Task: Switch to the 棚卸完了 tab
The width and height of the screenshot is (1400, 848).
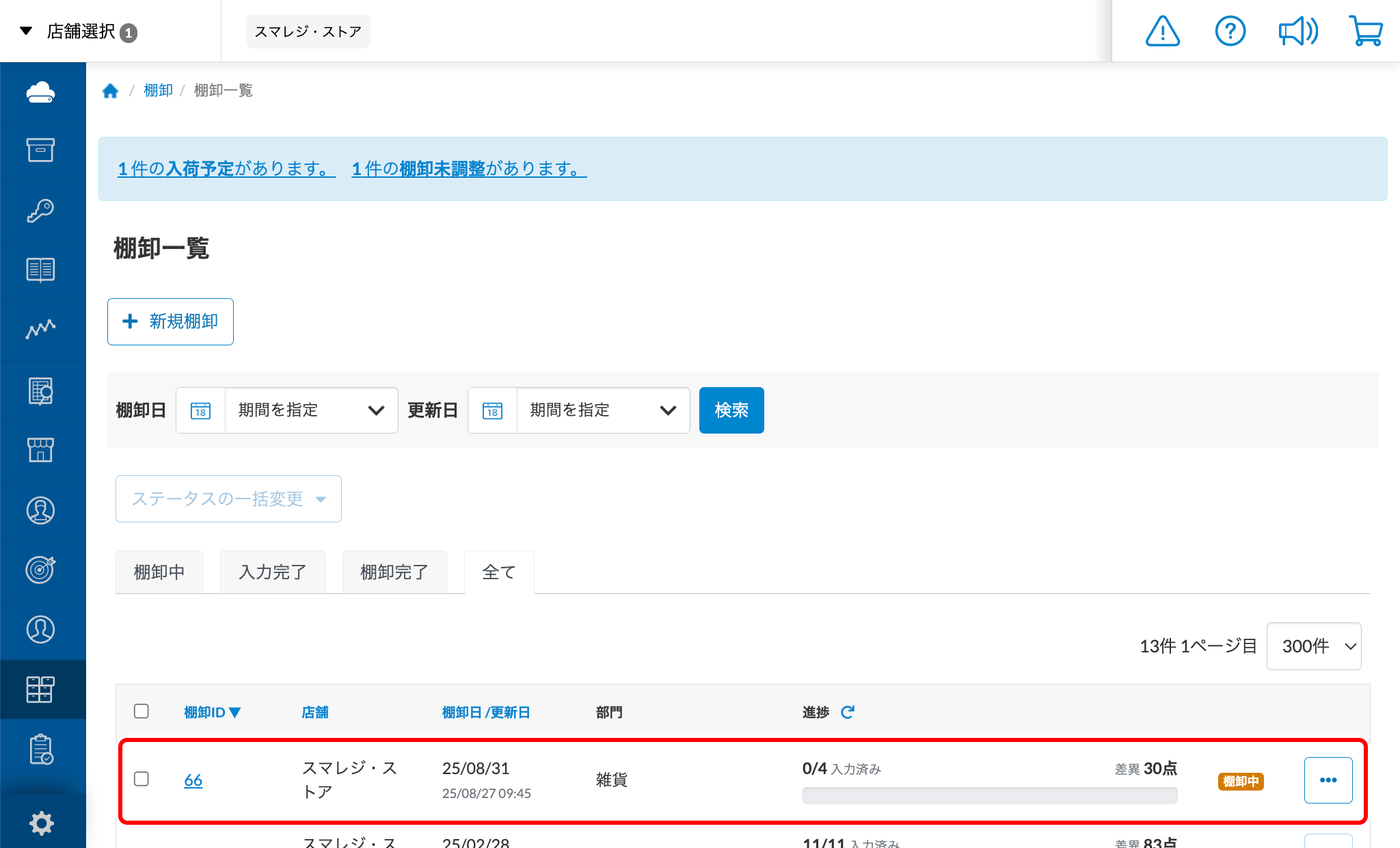Action: [394, 572]
